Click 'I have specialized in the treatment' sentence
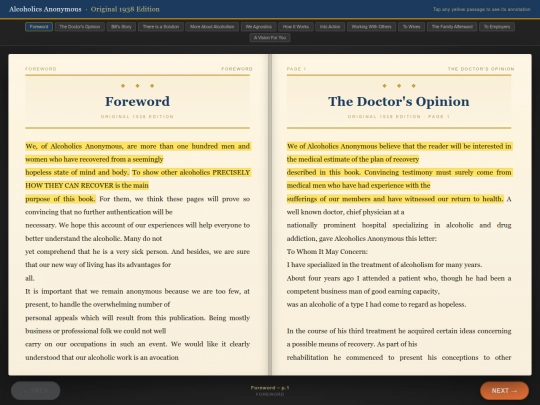This screenshot has height=405, width=540. pos(384,265)
